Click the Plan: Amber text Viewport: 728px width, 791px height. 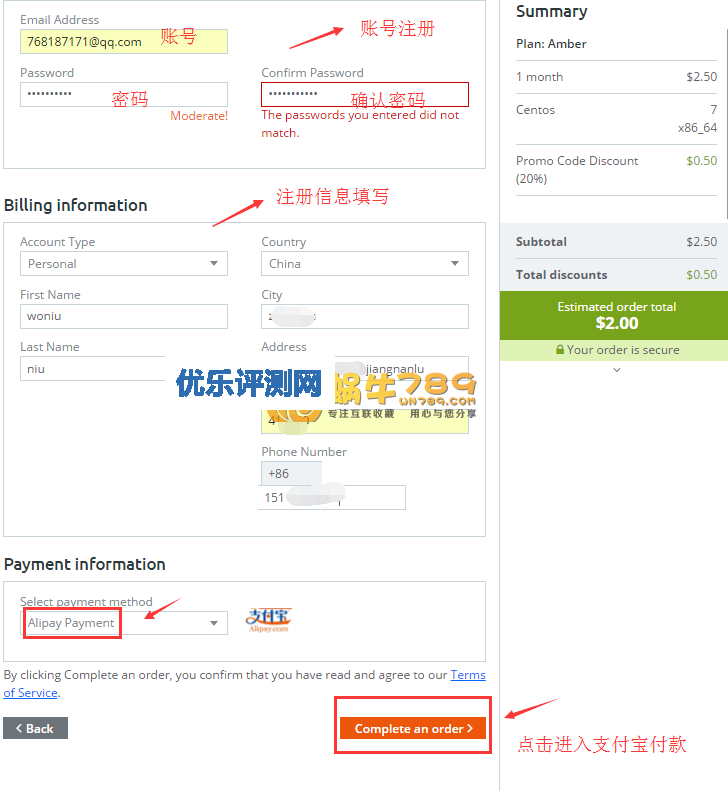(551, 44)
